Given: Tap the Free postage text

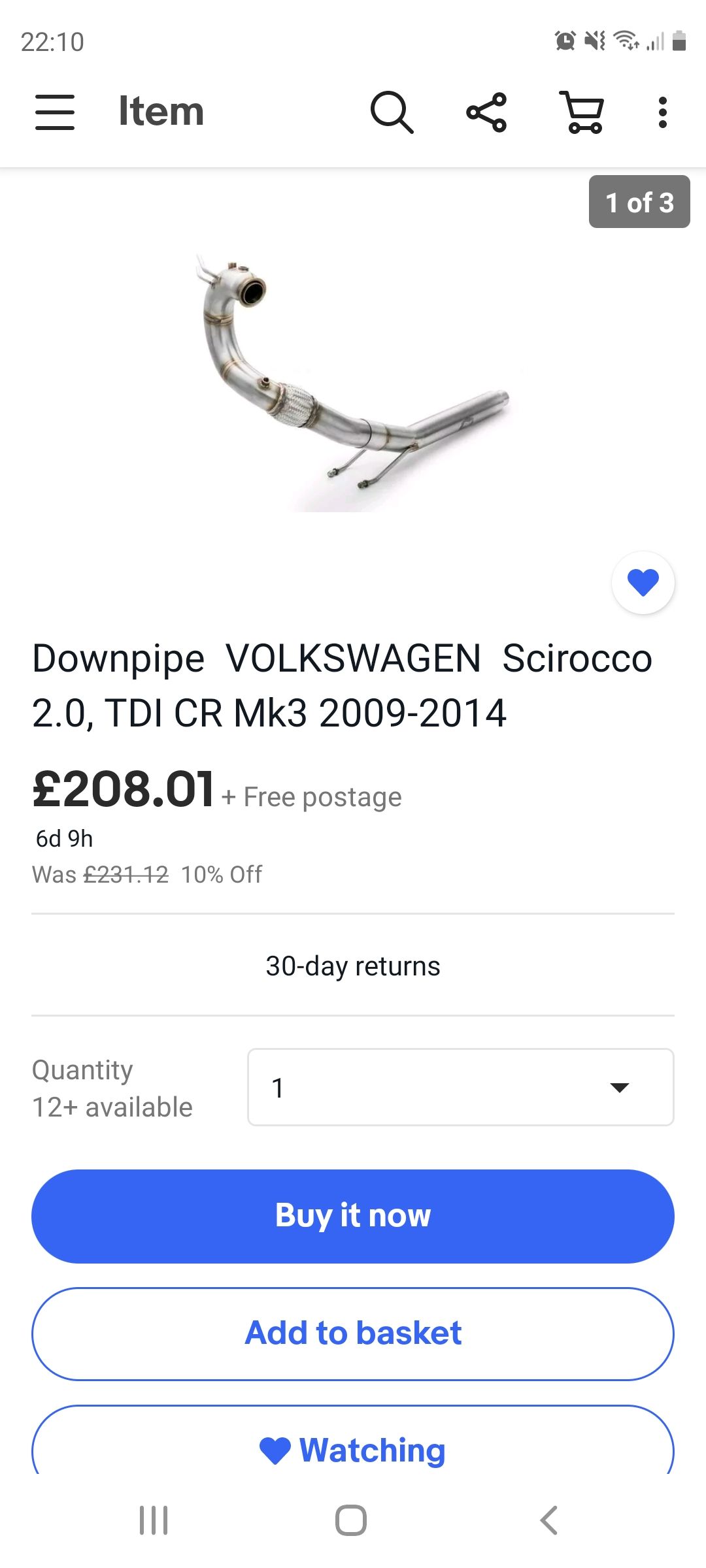Looking at the screenshot, I should 322,797.
